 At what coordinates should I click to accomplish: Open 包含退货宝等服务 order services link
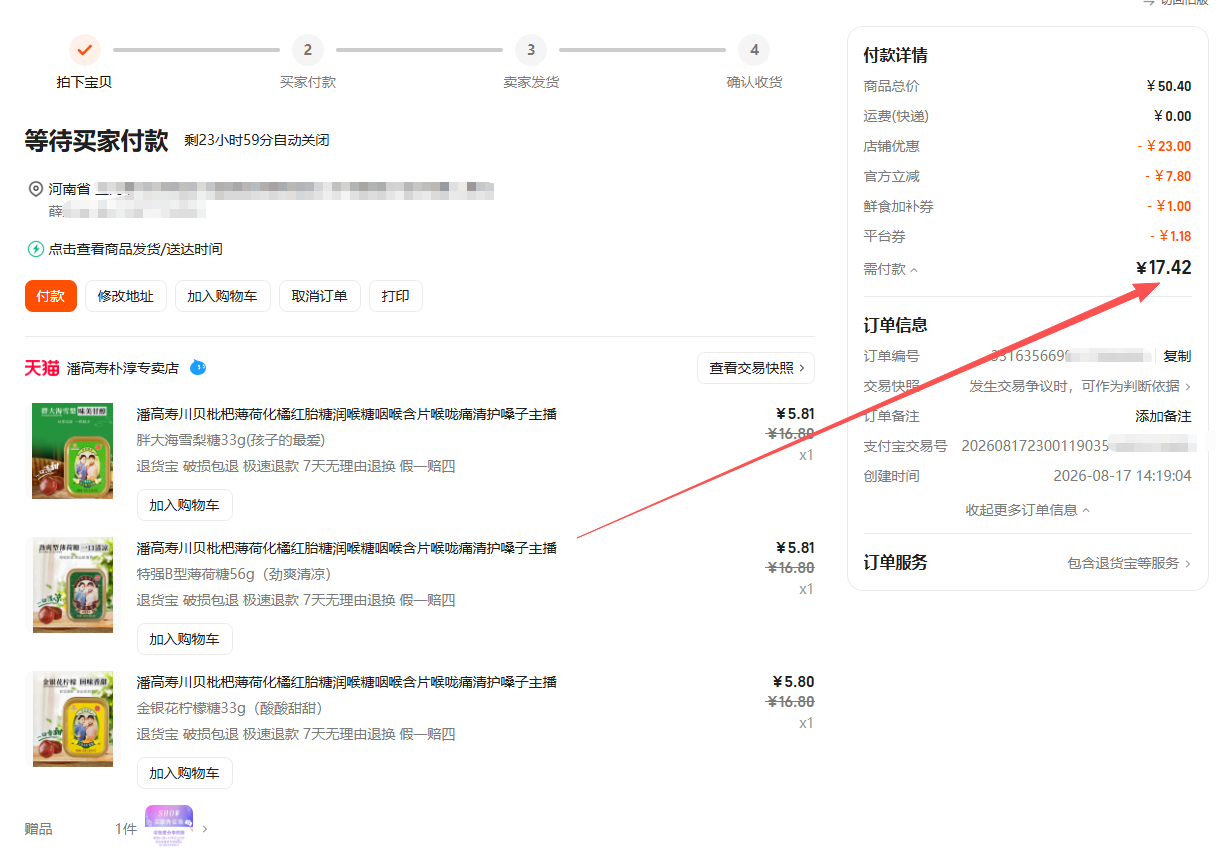click(x=1130, y=563)
